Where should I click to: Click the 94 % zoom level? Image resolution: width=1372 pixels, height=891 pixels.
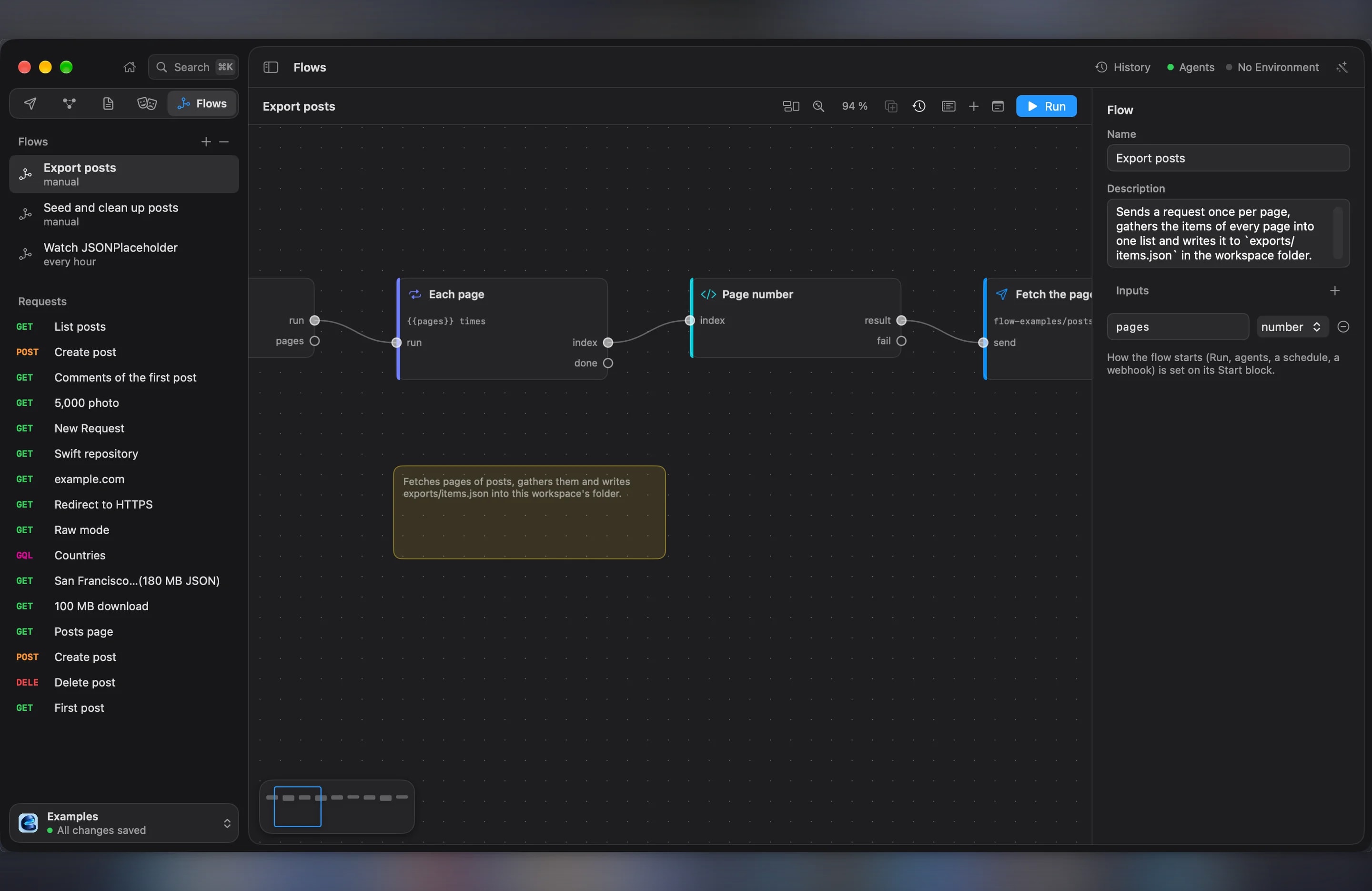click(854, 106)
